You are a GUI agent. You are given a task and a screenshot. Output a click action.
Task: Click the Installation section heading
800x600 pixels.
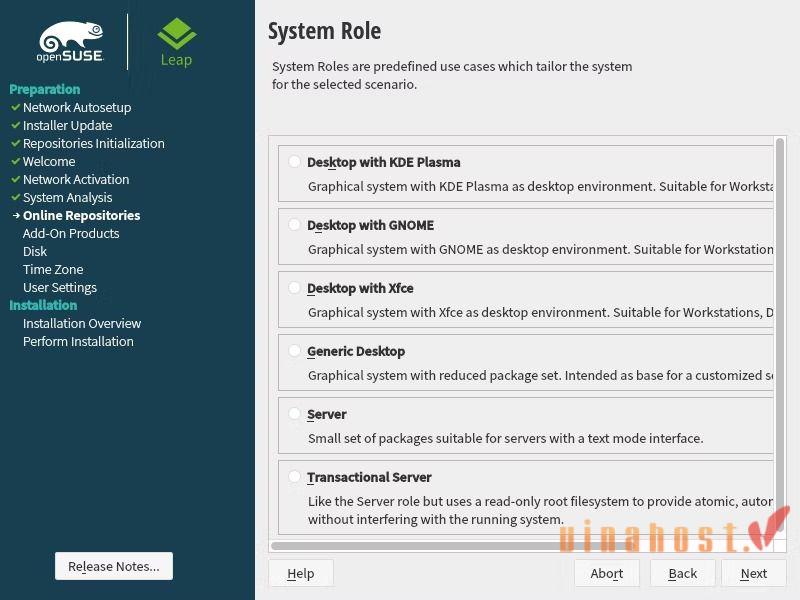point(43,305)
